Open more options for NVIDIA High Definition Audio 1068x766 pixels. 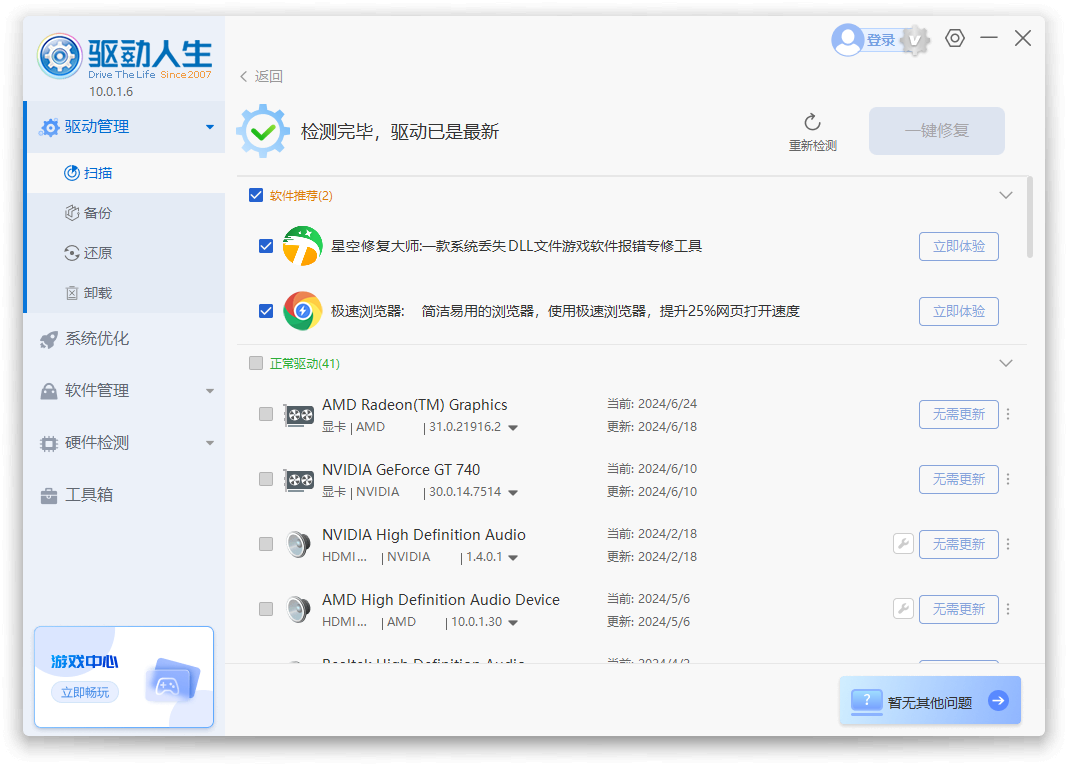[x=1008, y=544]
